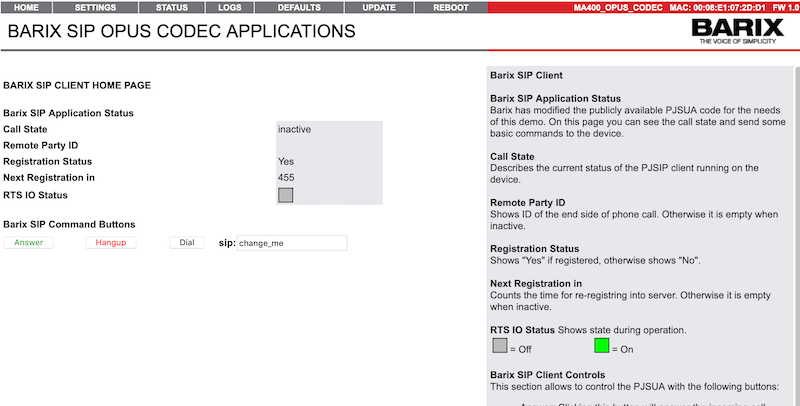Click the MA400_OPUS_CODEC device name

point(618,8)
